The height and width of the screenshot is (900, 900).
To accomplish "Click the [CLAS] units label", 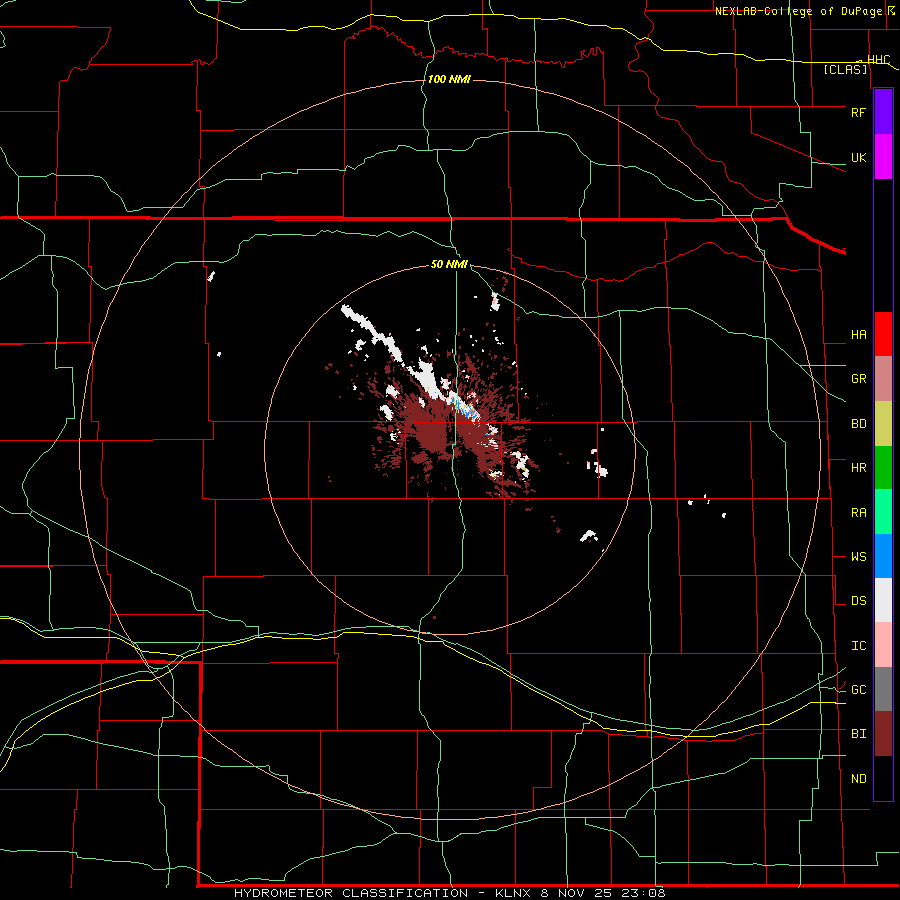I will pos(845,70).
